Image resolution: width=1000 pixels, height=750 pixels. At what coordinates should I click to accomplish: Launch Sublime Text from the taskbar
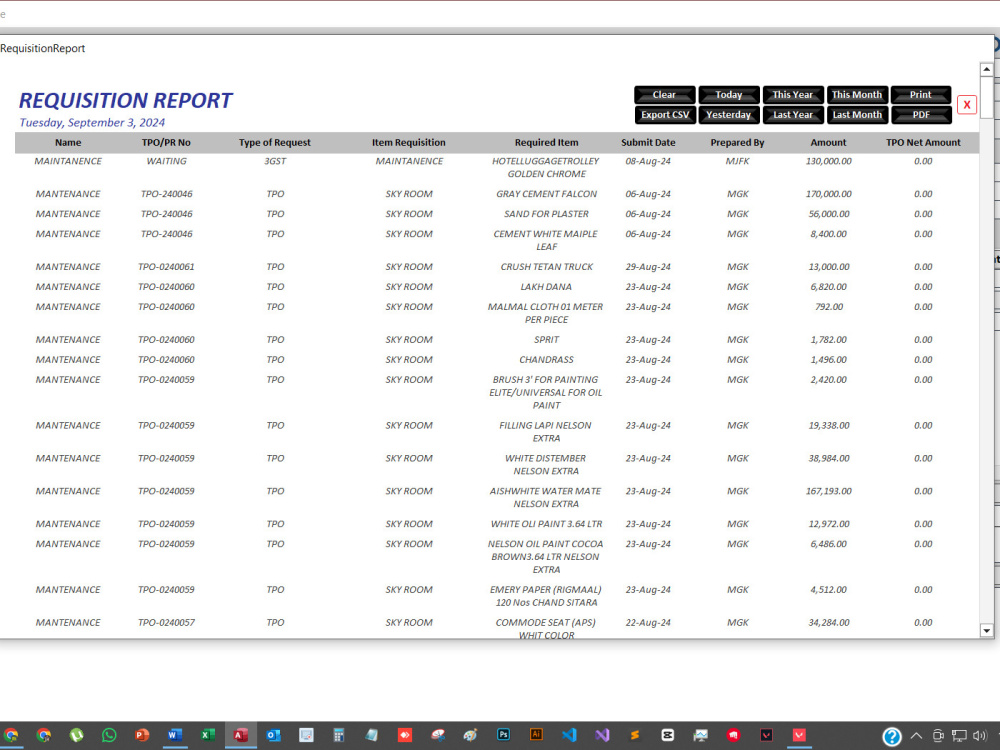[635, 735]
